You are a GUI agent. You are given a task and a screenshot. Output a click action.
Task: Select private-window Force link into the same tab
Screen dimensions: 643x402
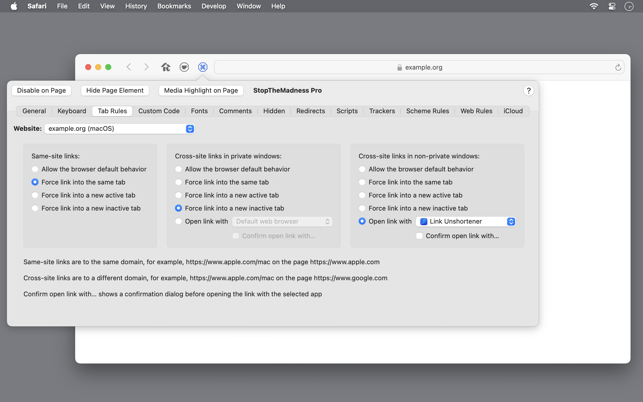(x=178, y=182)
